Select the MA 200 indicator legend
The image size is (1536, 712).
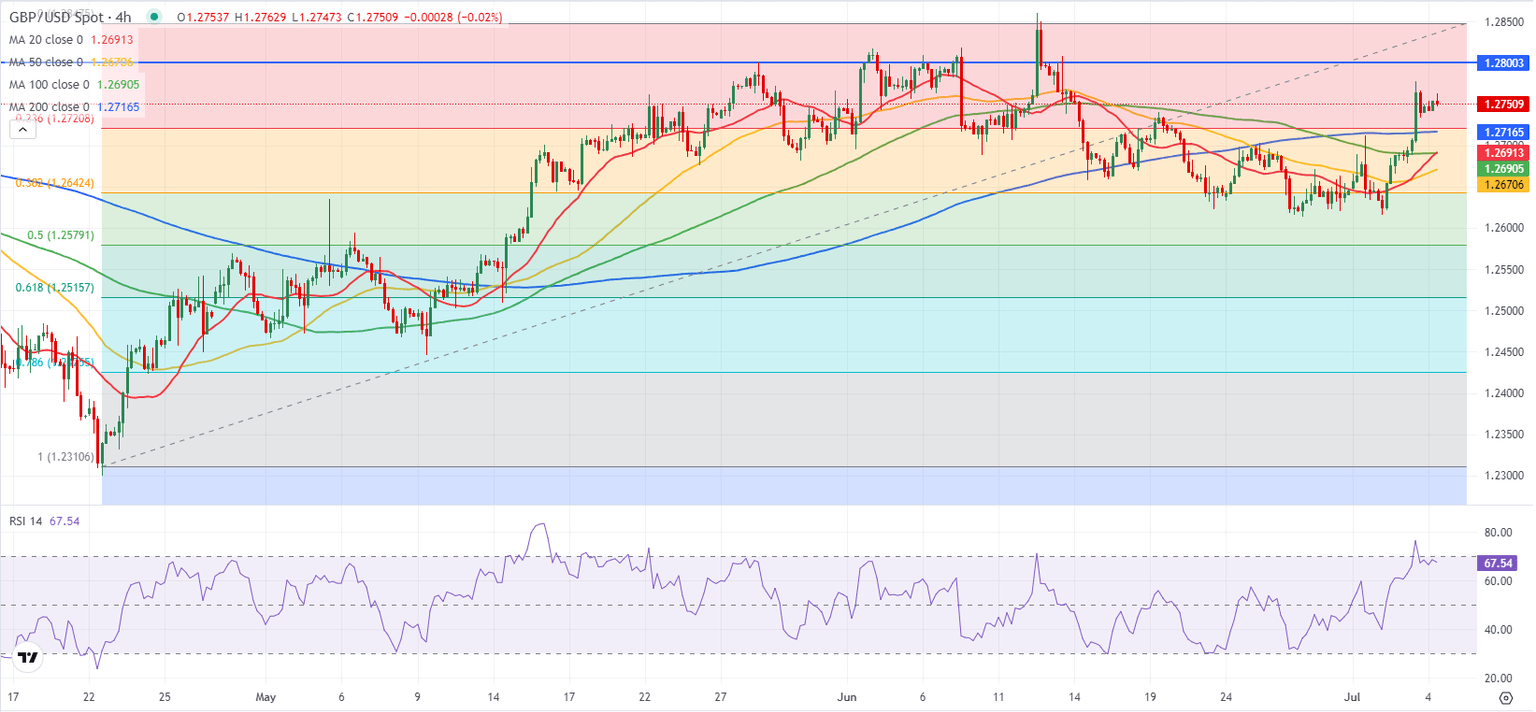click(x=48, y=104)
